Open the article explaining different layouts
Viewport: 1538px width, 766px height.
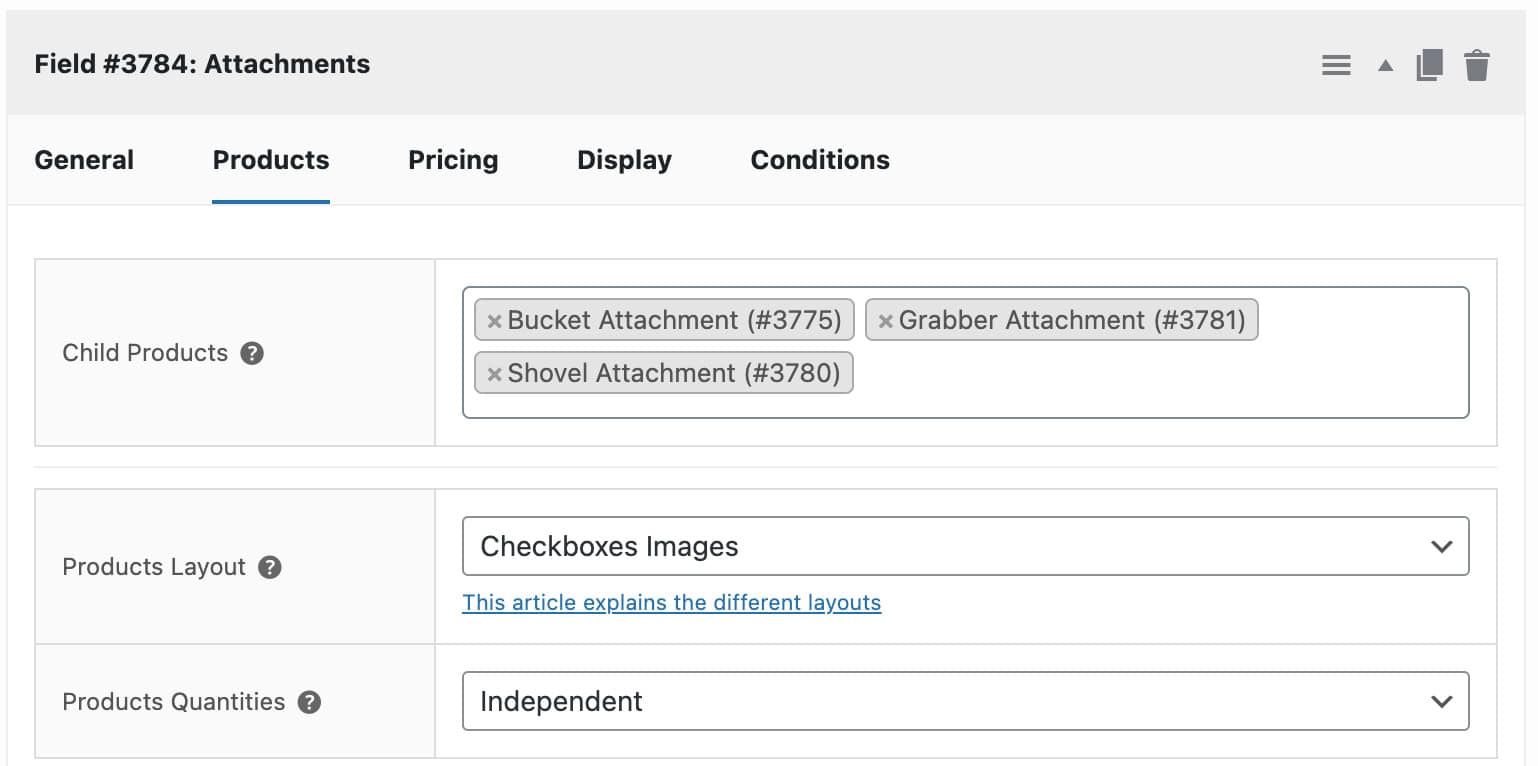click(671, 602)
